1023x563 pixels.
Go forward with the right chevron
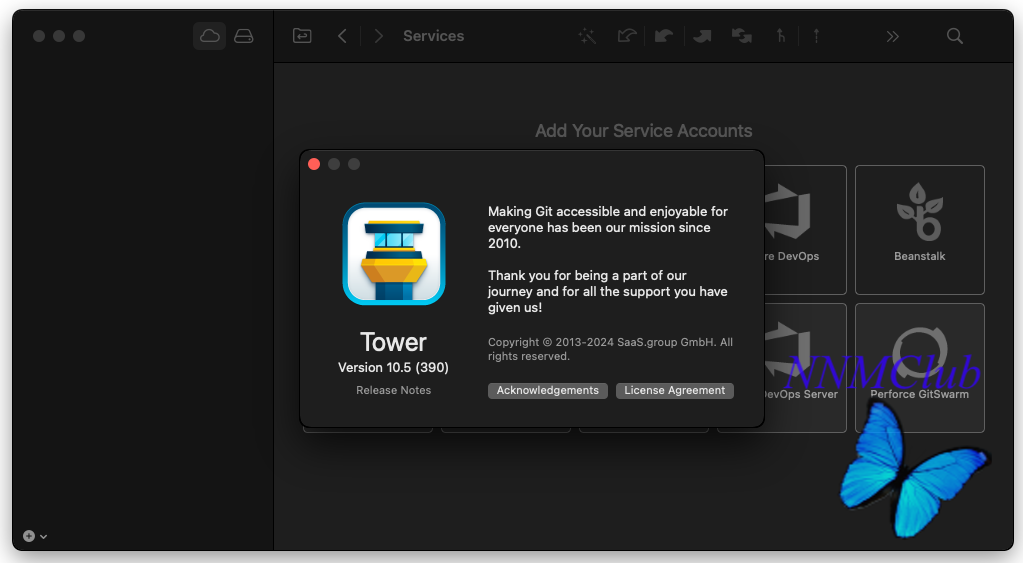tap(378, 36)
